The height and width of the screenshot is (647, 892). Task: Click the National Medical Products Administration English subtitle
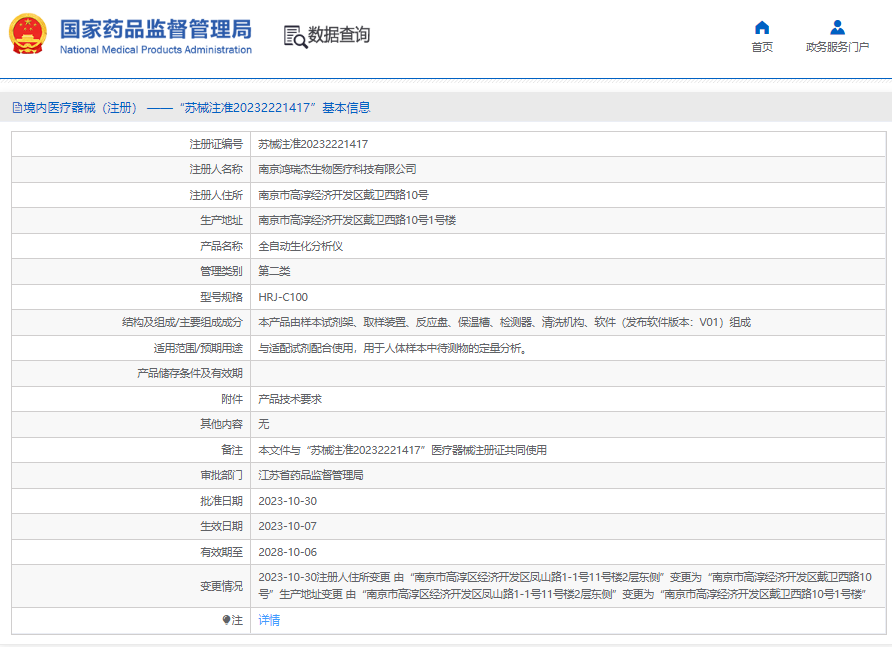(156, 50)
